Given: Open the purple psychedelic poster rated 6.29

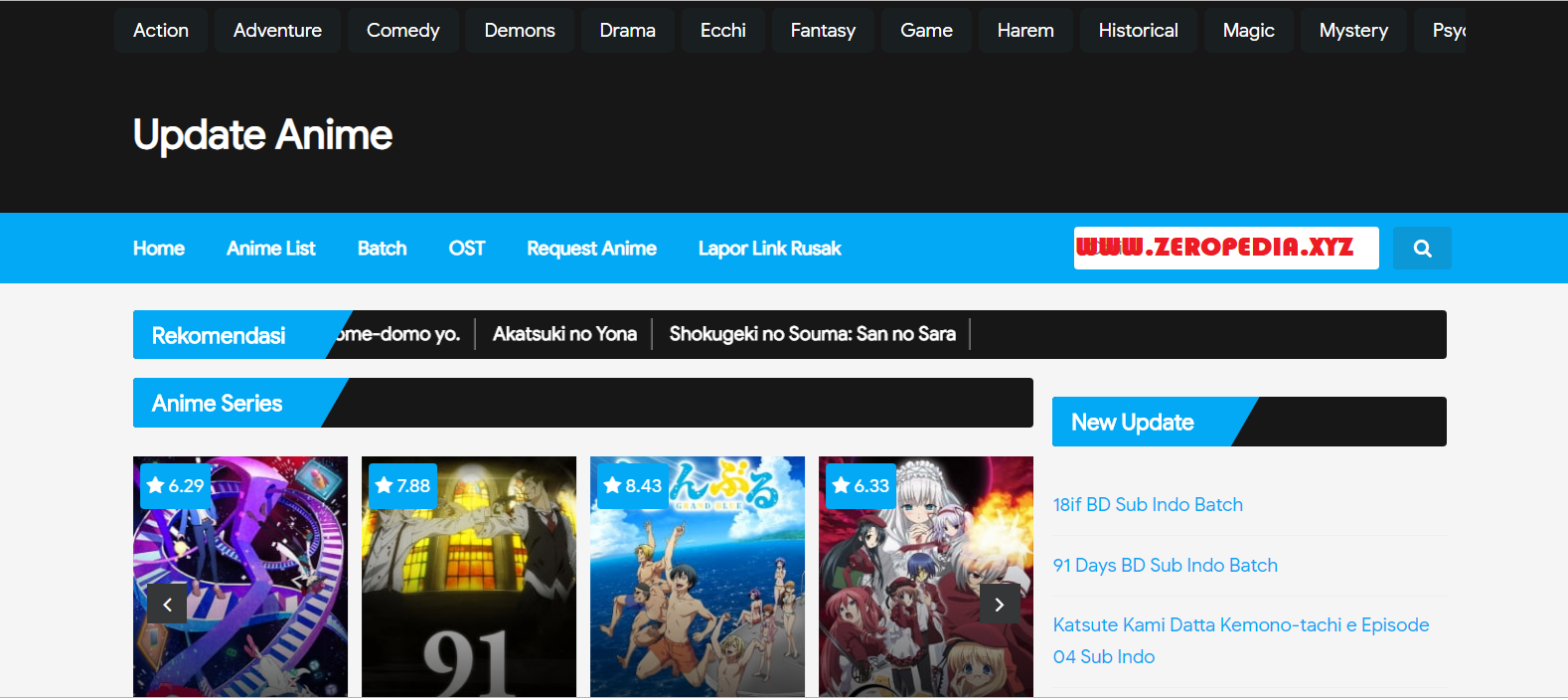Looking at the screenshot, I should [x=240, y=577].
